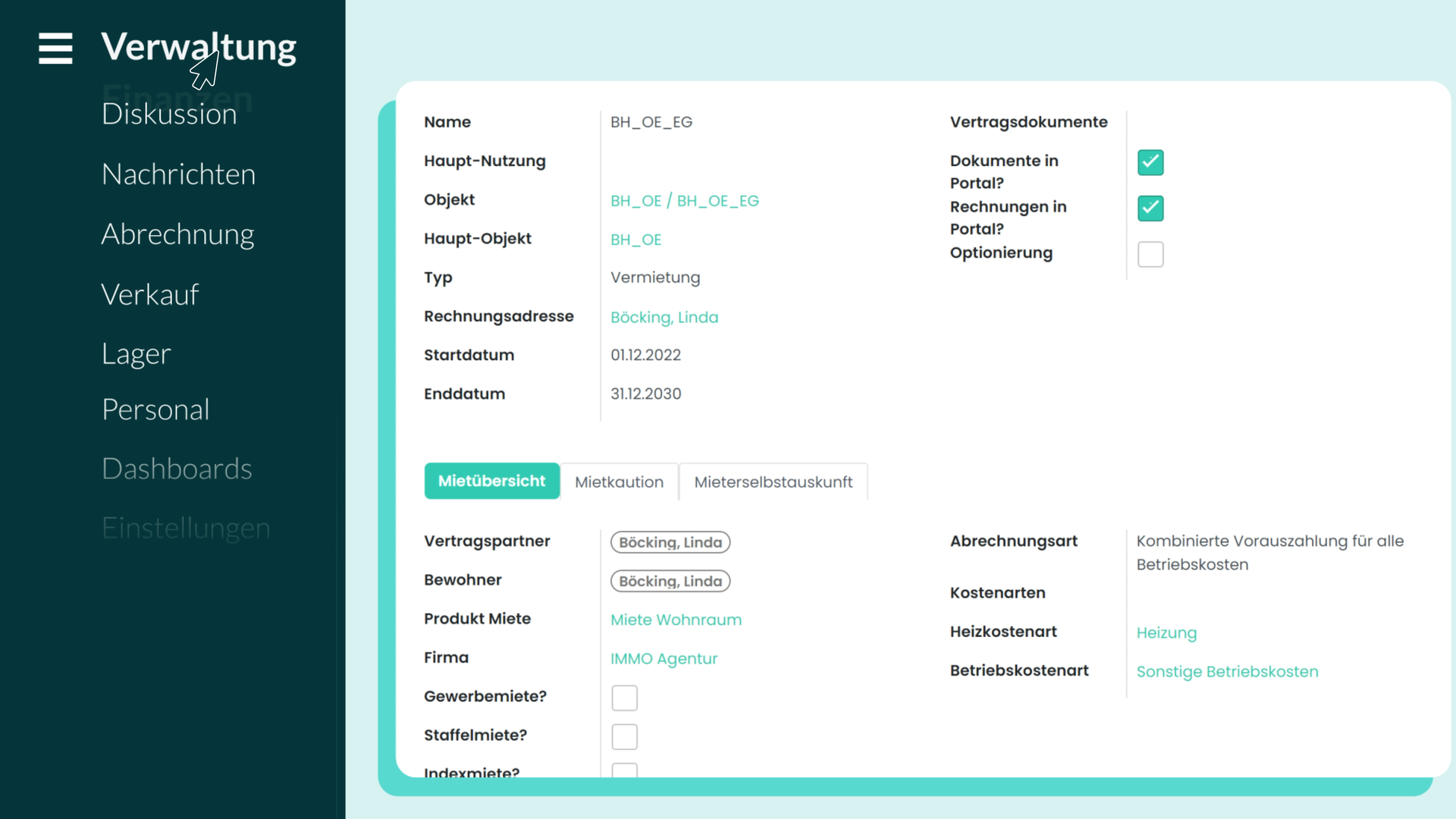This screenshot has width=1456, height=819.
Task: Tick the Staffelmiete checkbox
Action: click(625, 736)
